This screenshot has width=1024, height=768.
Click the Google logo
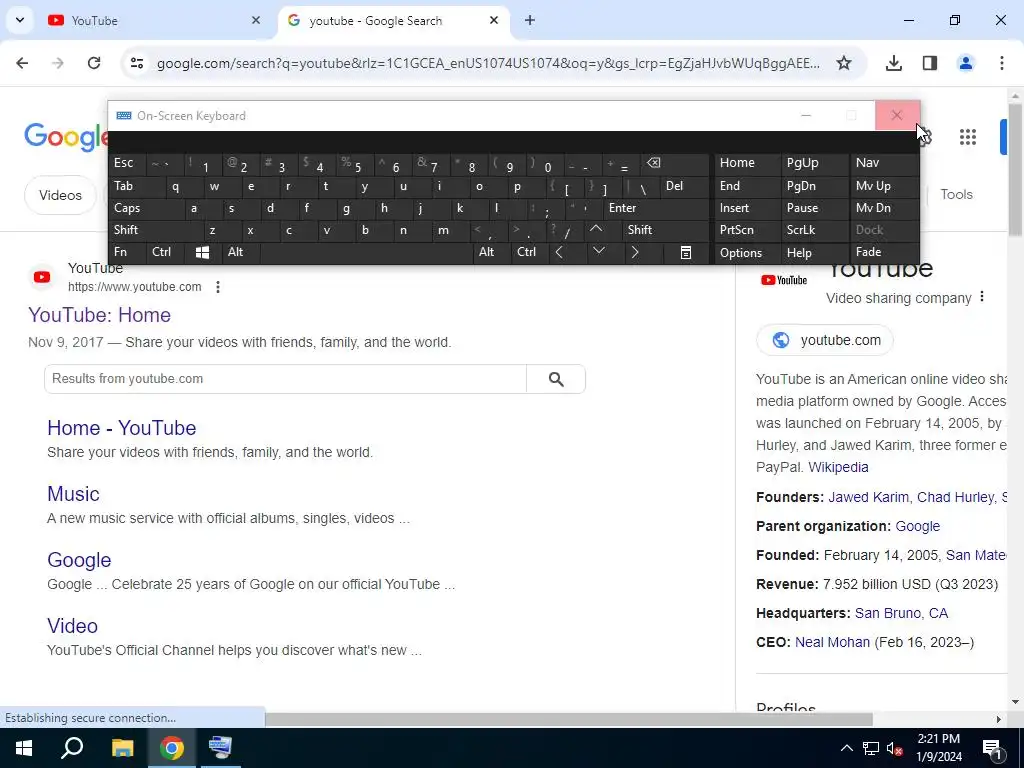coord(66,137)
